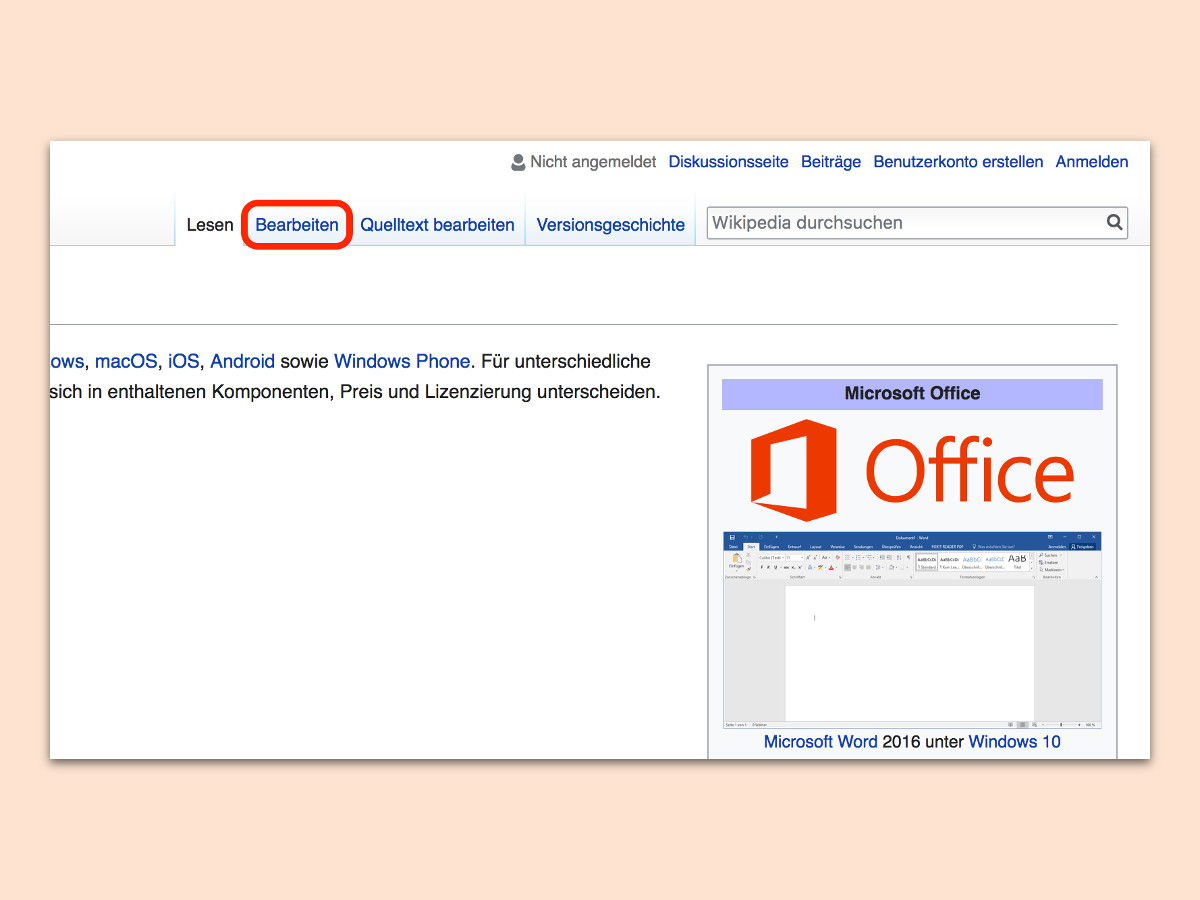
Task: Click the user avatar icon beside Nicht angemeldet
Action: [518, 162]
